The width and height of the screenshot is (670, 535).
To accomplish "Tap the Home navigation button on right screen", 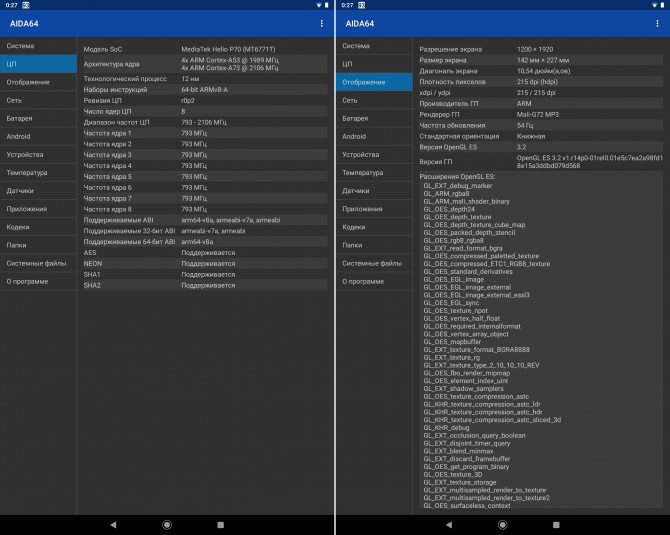I will click(x=502, y=525).
